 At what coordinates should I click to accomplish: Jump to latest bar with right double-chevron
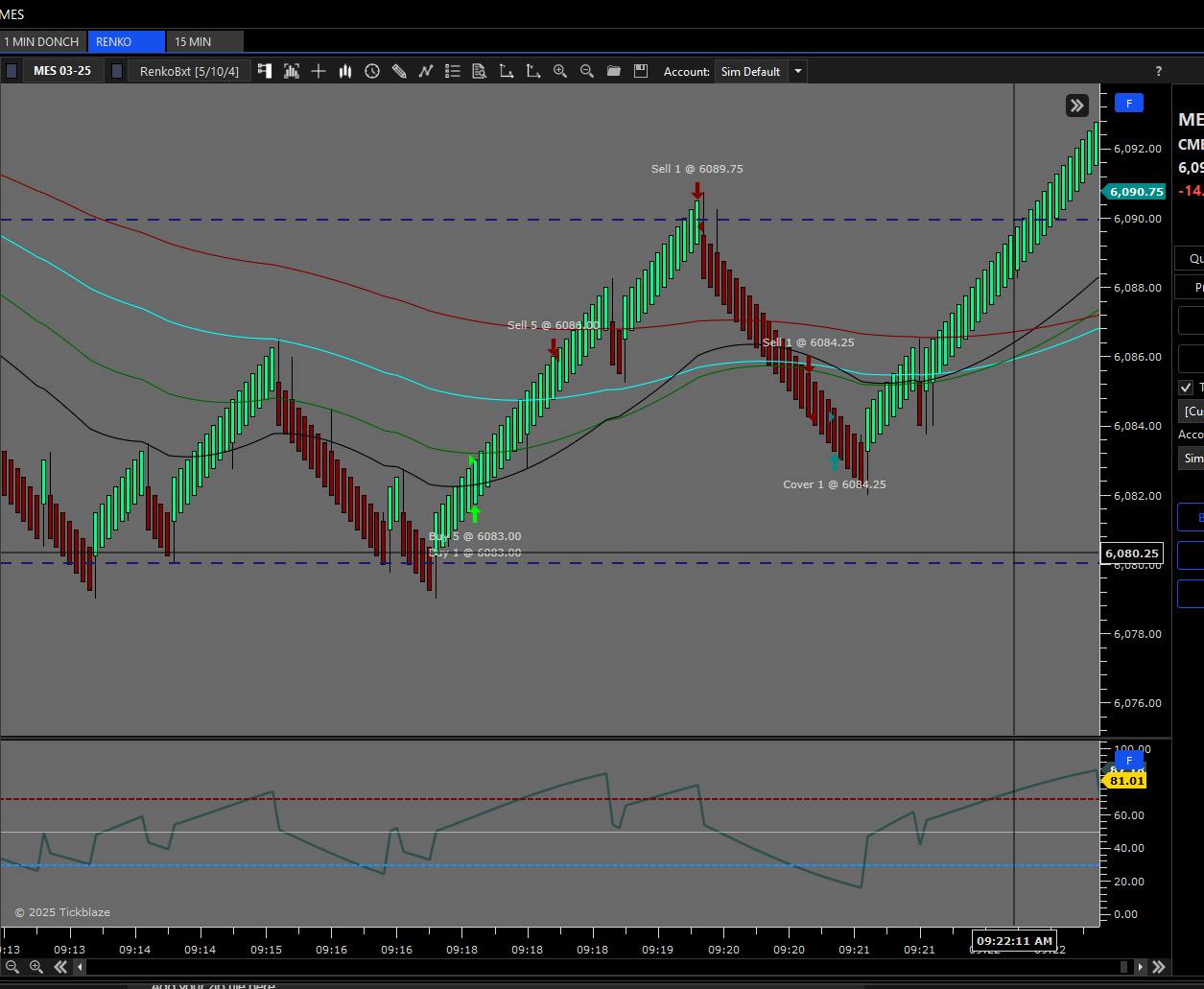pos(1158,967)
